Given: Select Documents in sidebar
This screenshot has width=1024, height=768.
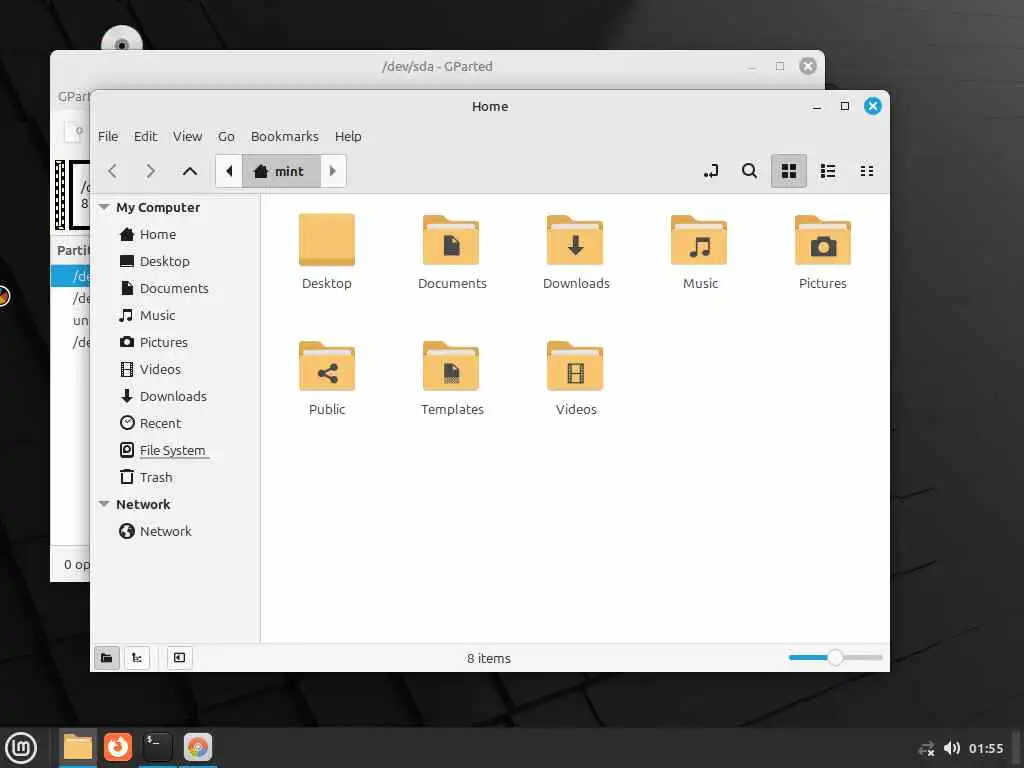Looking at the screenshot, I should pyautogui.click(x=175, y=288).
